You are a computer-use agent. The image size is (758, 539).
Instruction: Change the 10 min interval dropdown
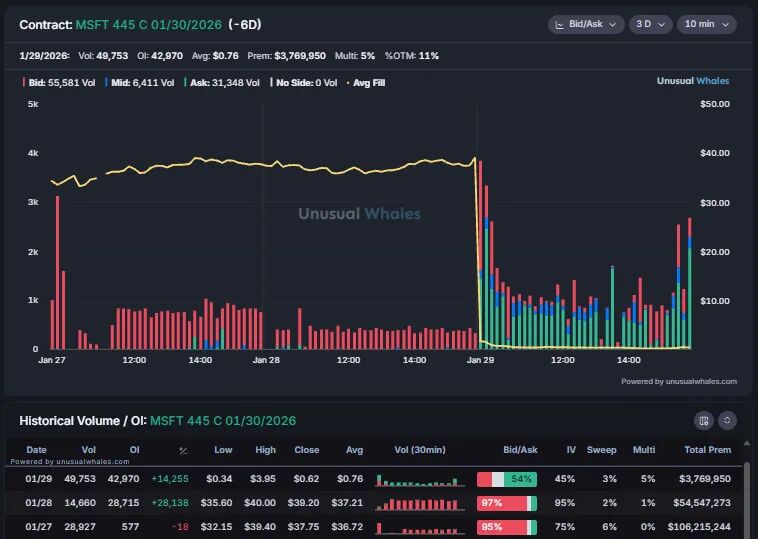point(707,24)
